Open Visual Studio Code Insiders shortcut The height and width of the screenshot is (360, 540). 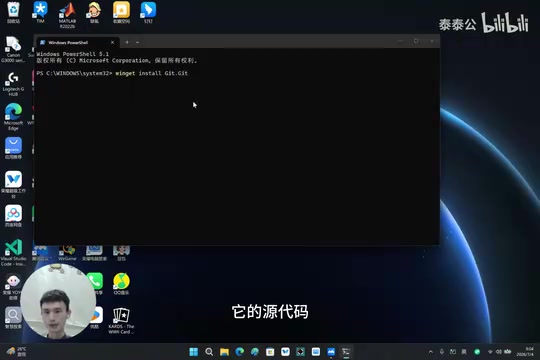pos(13,252)
